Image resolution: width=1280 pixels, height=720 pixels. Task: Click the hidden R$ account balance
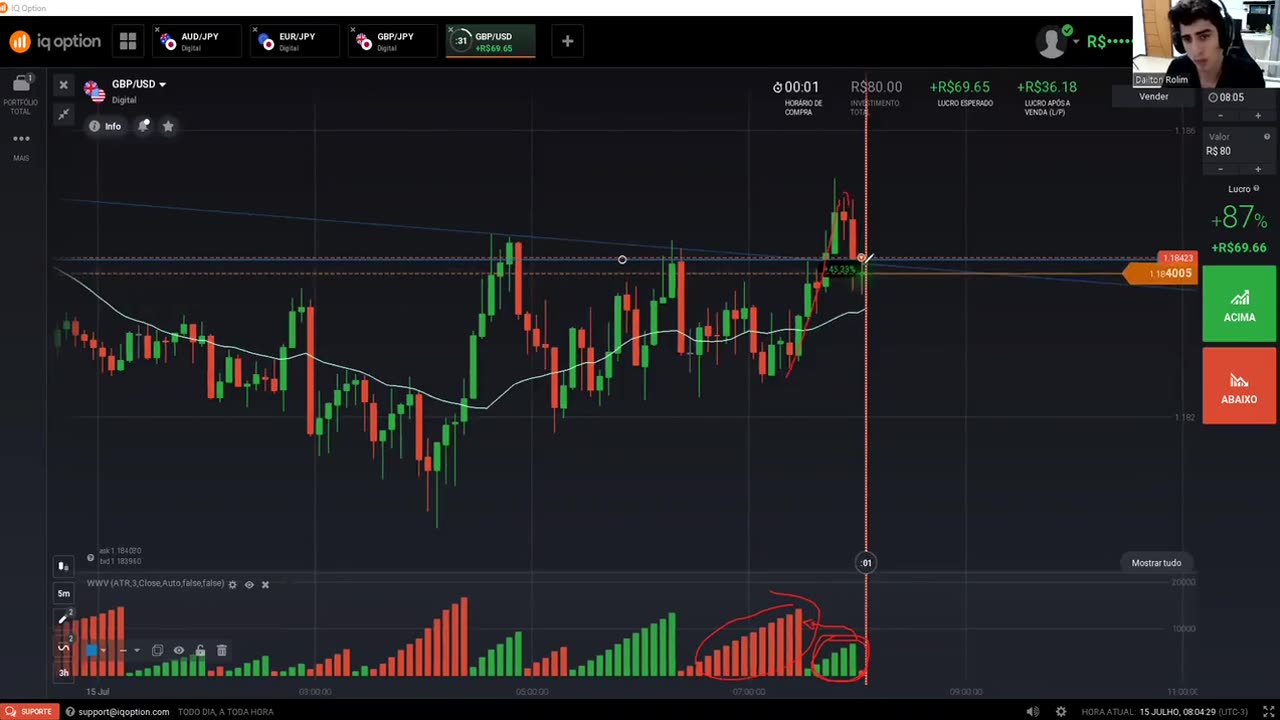(1108, 41)
